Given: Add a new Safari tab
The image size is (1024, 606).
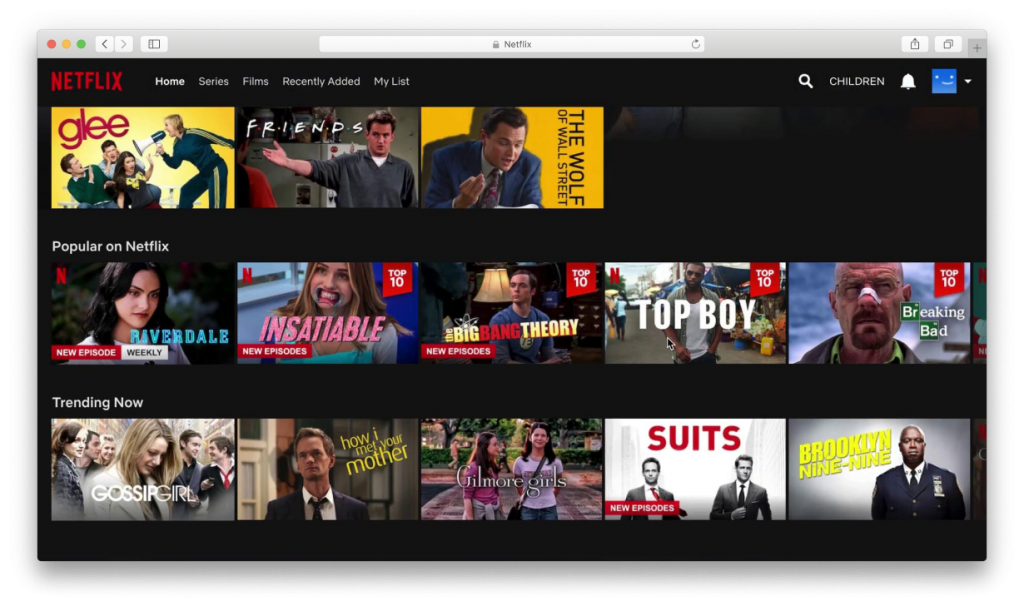Looking at the screenshot, I should (x=976, y=47).
